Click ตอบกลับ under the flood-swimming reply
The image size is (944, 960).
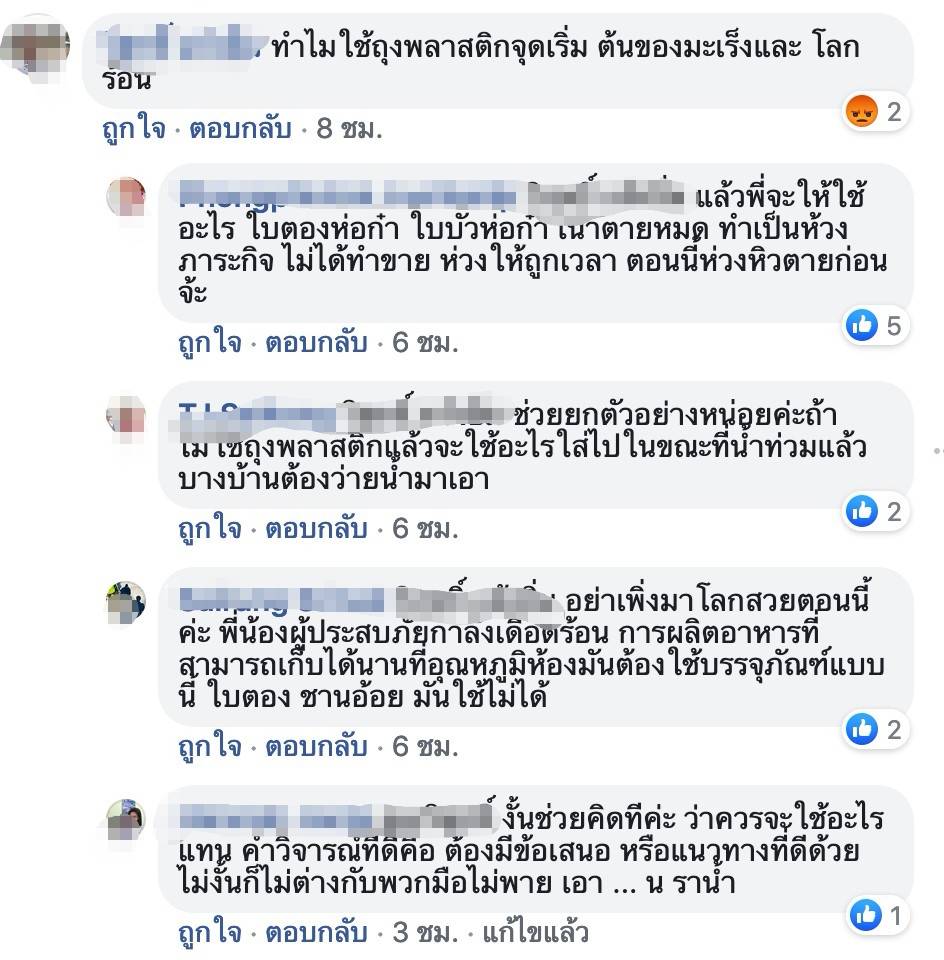[316, 529]
